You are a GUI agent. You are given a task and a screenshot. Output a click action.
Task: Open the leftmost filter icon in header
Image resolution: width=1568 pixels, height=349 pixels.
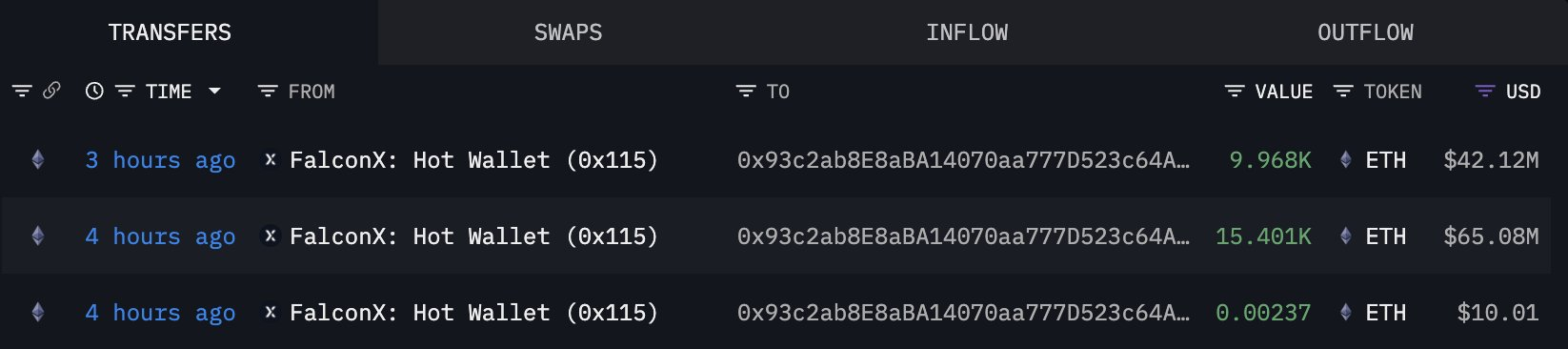pyautogui.click(x=22, y=92)
